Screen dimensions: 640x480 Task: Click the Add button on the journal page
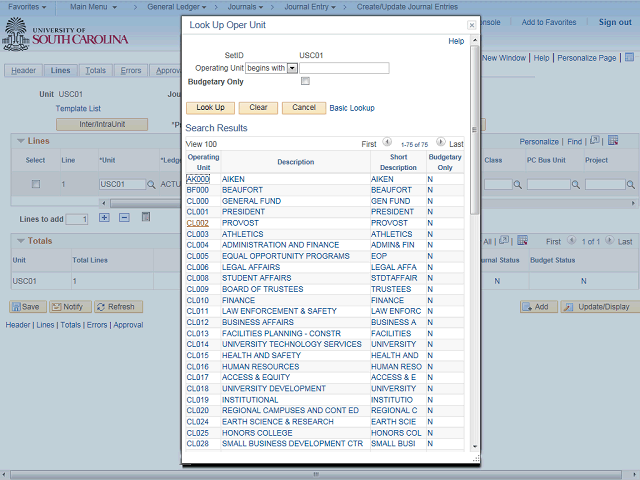(538, 307)
